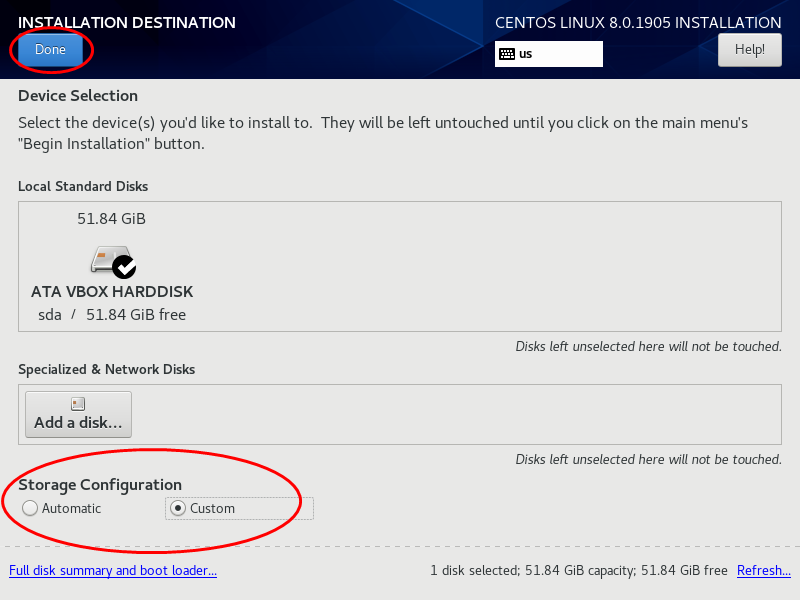Click the keyboard icon beside the us layout
The image size is (800, 600).
(x=507, y=54)
